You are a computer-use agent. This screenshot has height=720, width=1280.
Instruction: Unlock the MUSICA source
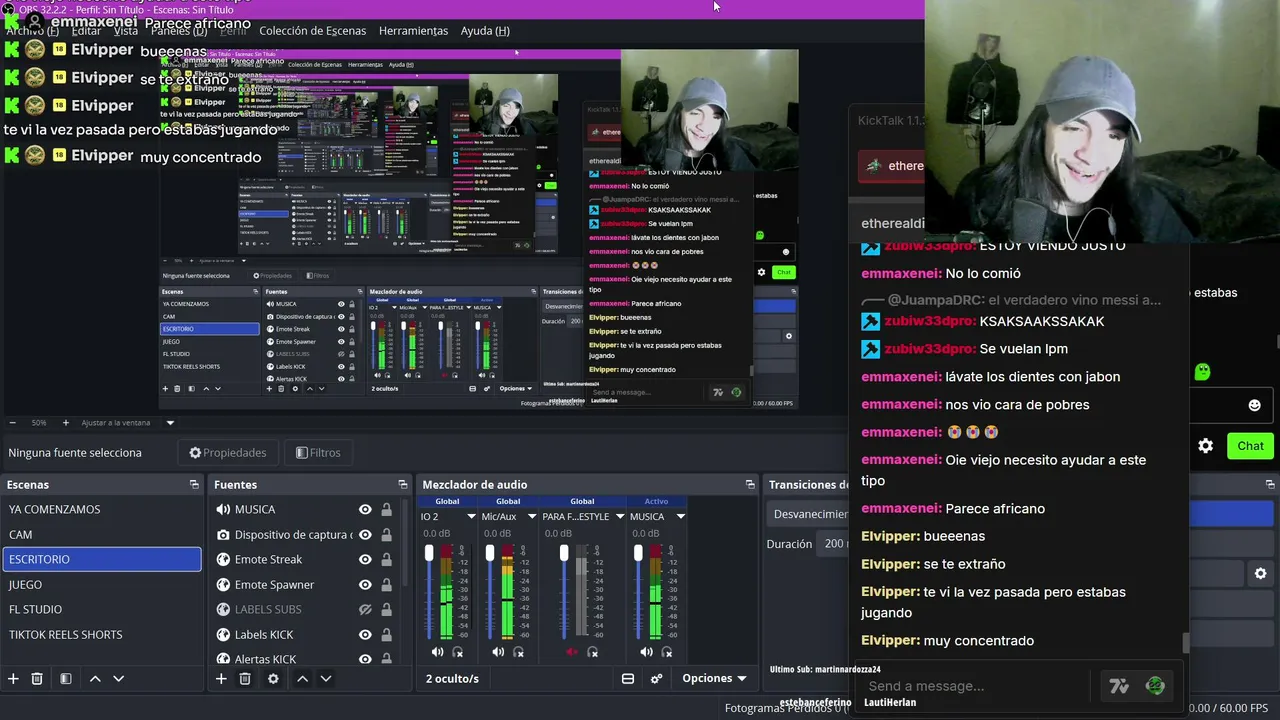(386, 509)
